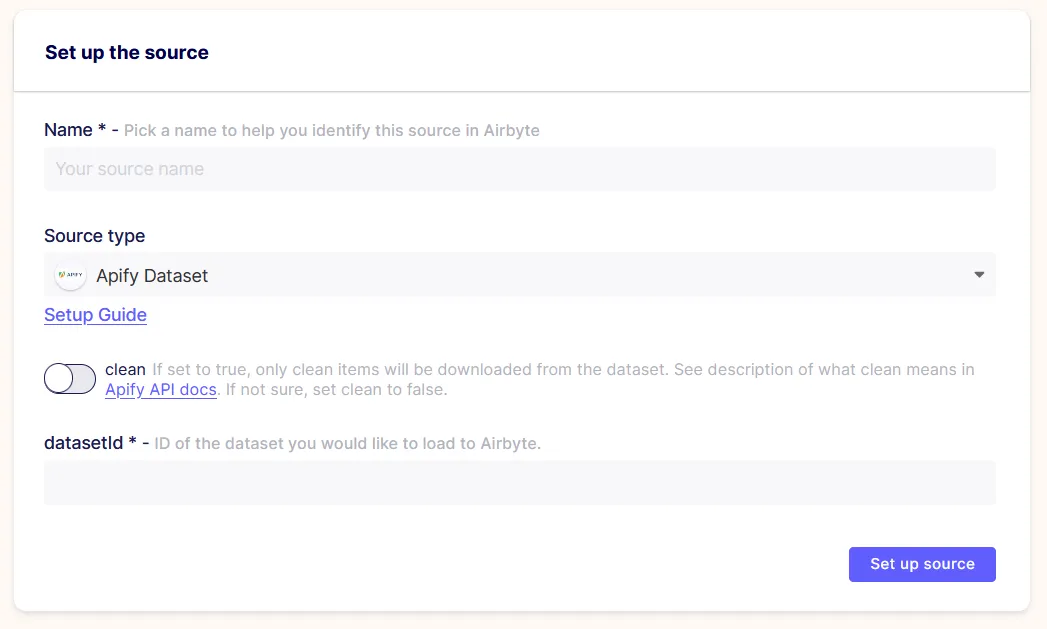Open the Setup Guide link

coord(95,314)
